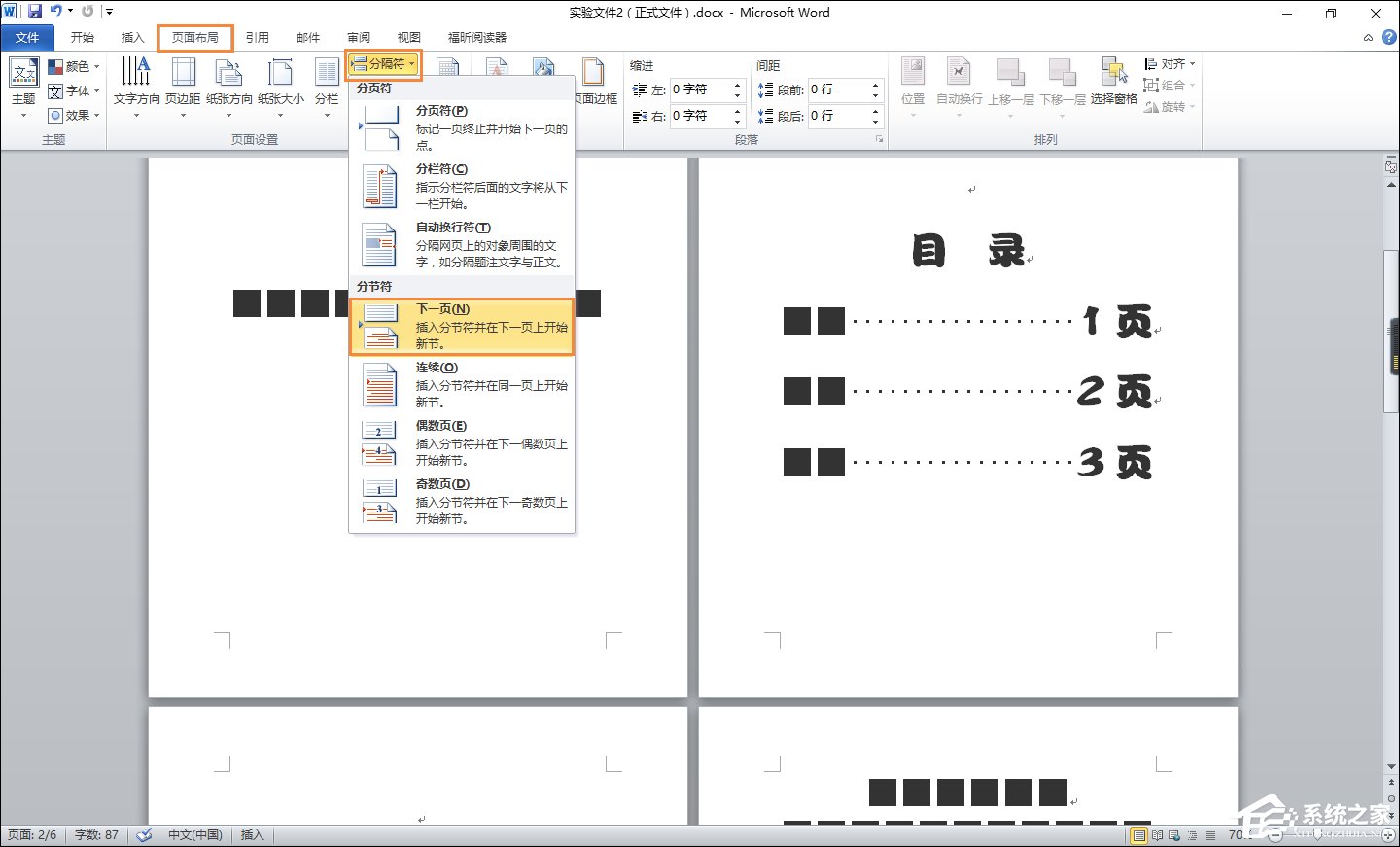Switch to print layout view button
Image resolution: width=1400 pixels, height=847 pixels.
(x=1138, y=835)
